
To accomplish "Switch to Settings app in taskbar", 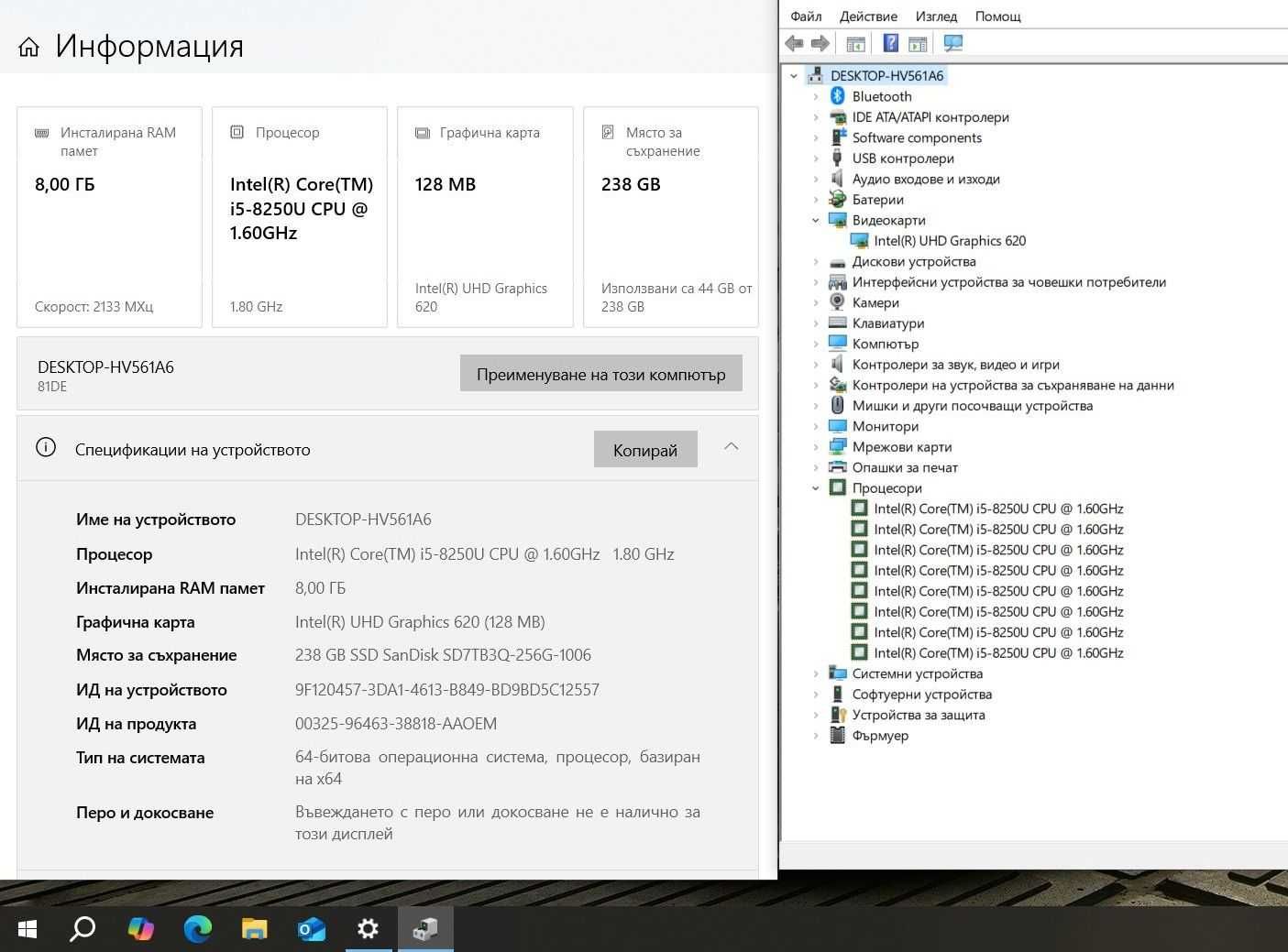I will (x=369, y=929).
